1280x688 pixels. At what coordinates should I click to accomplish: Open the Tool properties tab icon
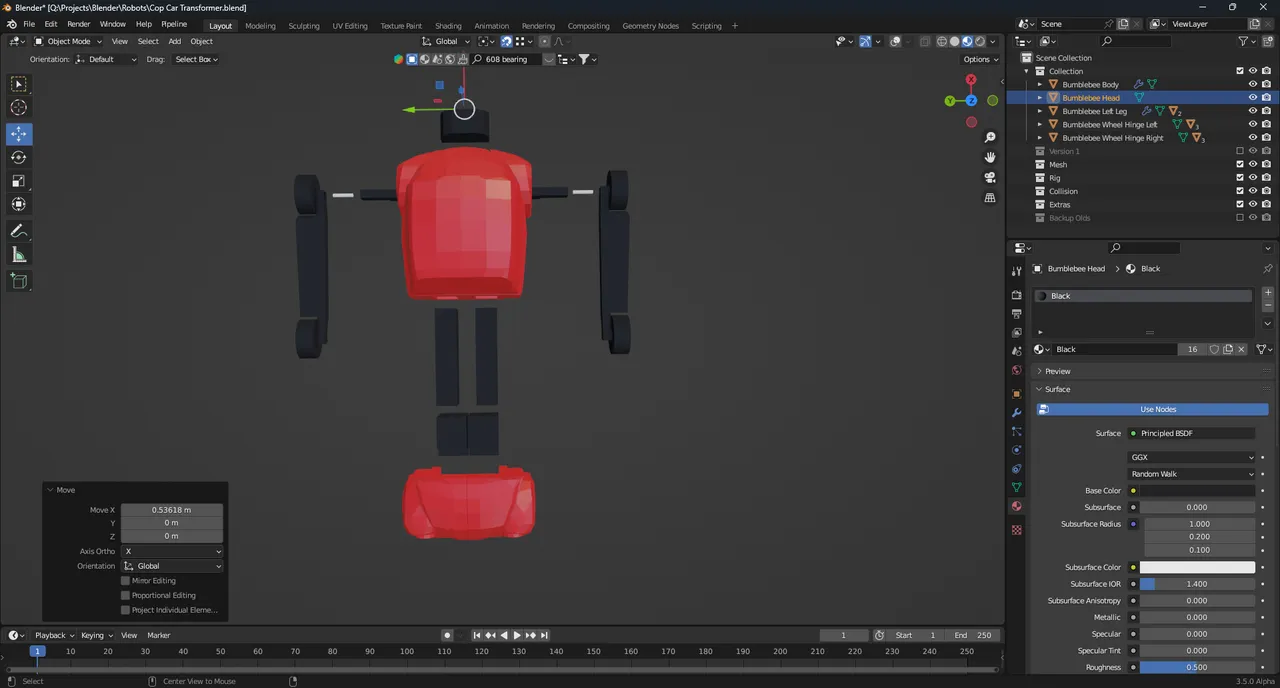pyautogui.click(x=1017, y=271)
